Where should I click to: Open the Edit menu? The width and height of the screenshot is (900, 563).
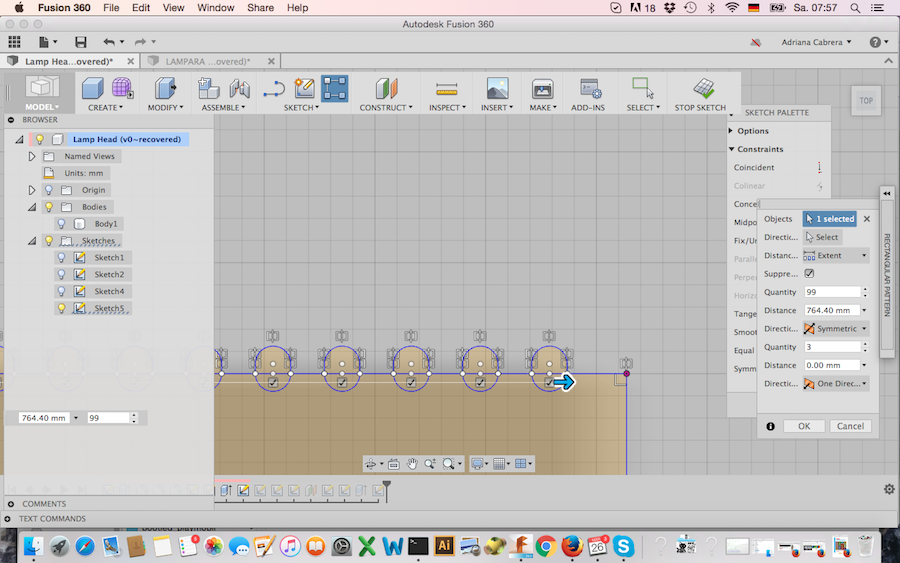[x=141, y=8]
